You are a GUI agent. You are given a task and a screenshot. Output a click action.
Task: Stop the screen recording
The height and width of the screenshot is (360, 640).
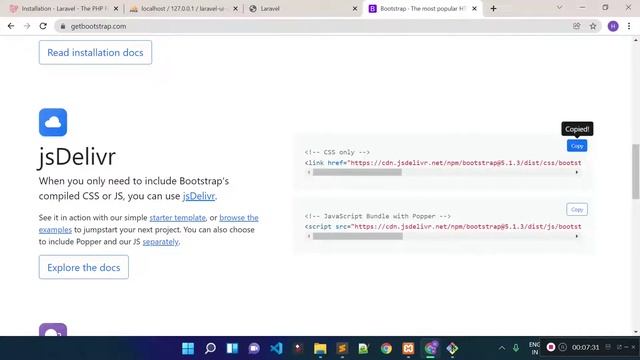coord(551,347)
